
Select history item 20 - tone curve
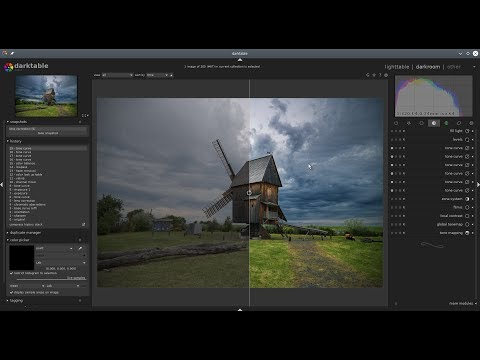(x=48, y=148)
